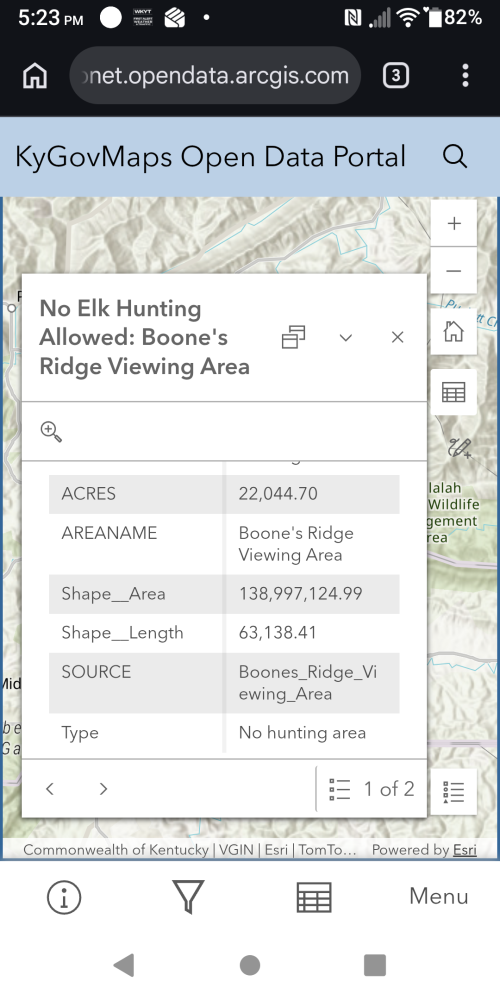
Task: Open the map attribute table widget
Action: click(x=453, y=392)
